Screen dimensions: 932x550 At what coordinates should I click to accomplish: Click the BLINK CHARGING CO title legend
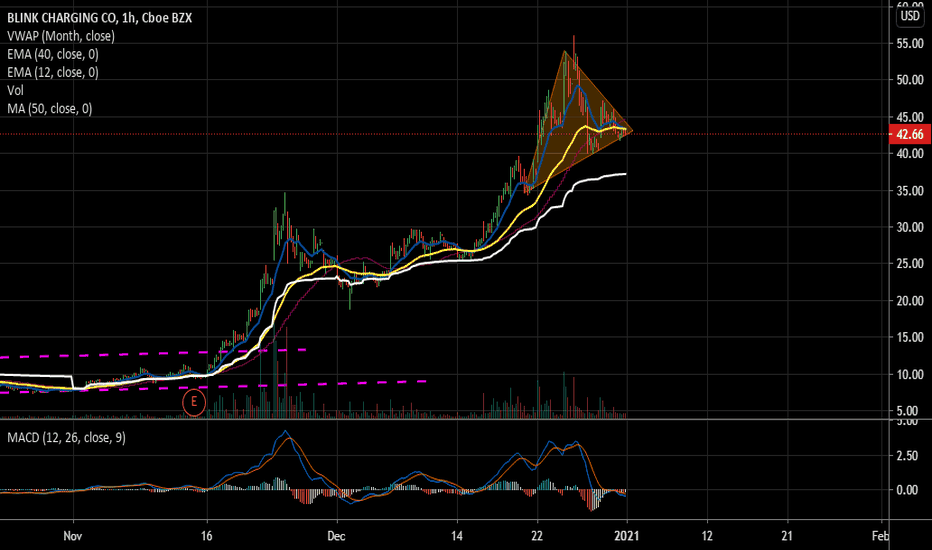[x=99, y=18]
